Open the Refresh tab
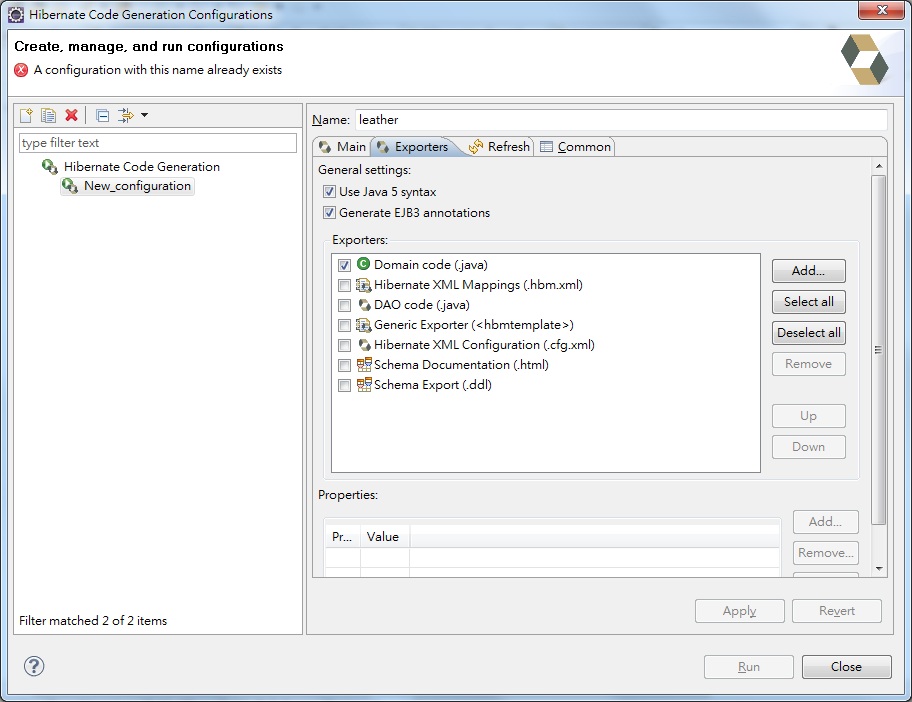 500,147
